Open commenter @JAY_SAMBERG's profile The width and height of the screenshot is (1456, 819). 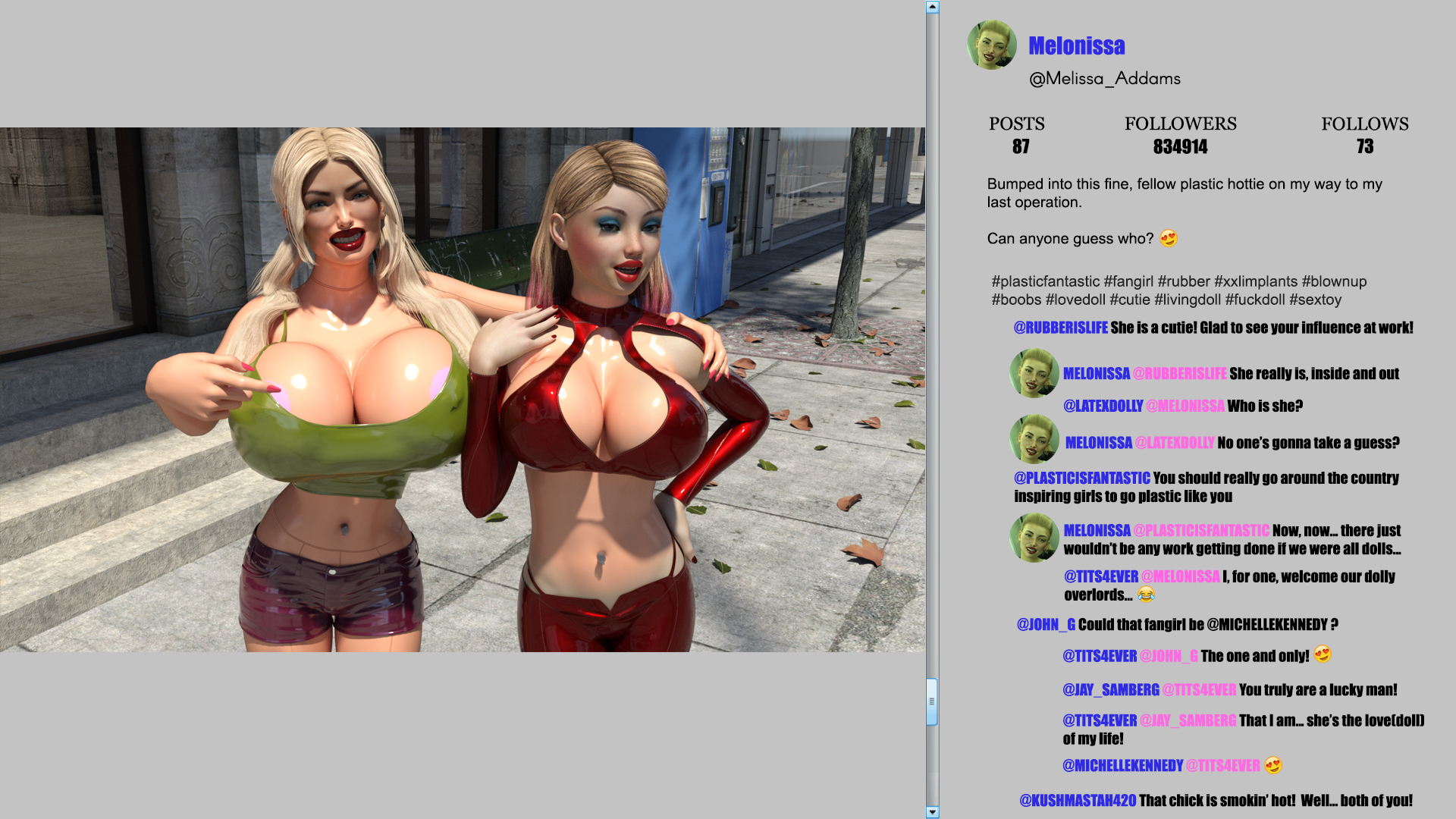coord(1111,689)
